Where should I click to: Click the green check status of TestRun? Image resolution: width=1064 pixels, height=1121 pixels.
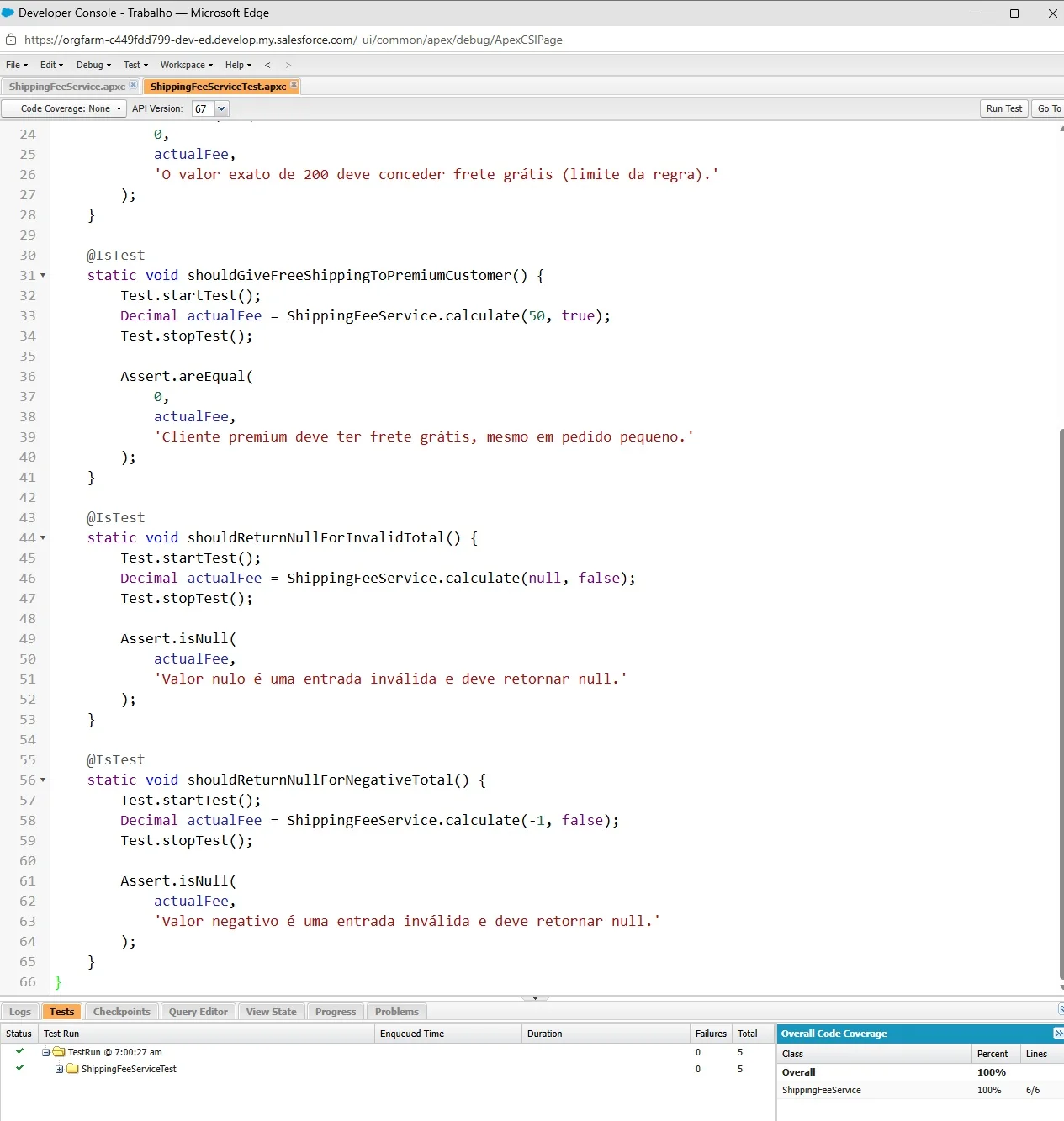point(19,1051)
